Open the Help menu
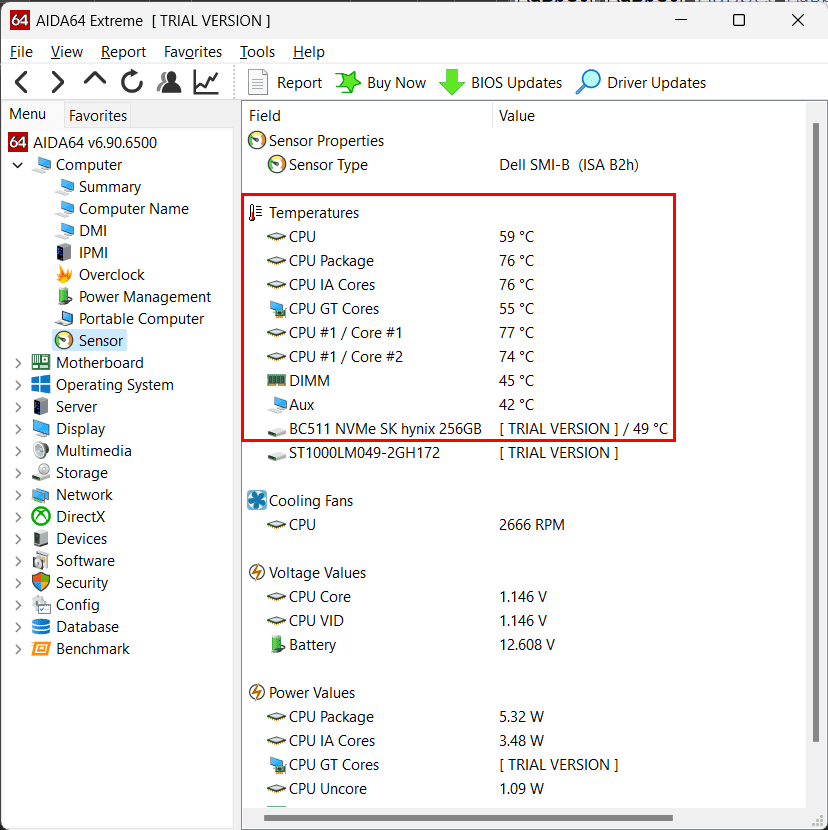 click(308, 51)
